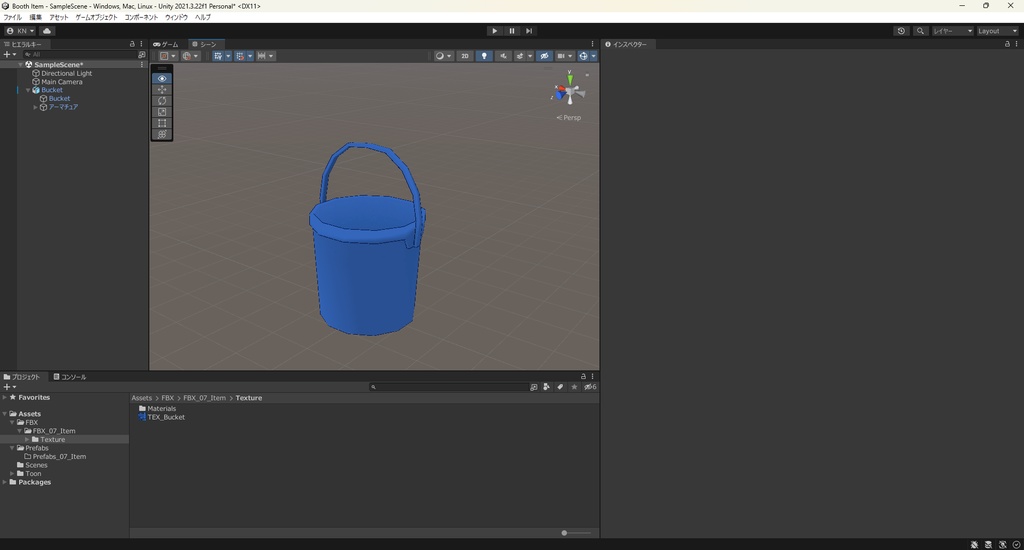Activate the hand View tool

pos(162,79)
